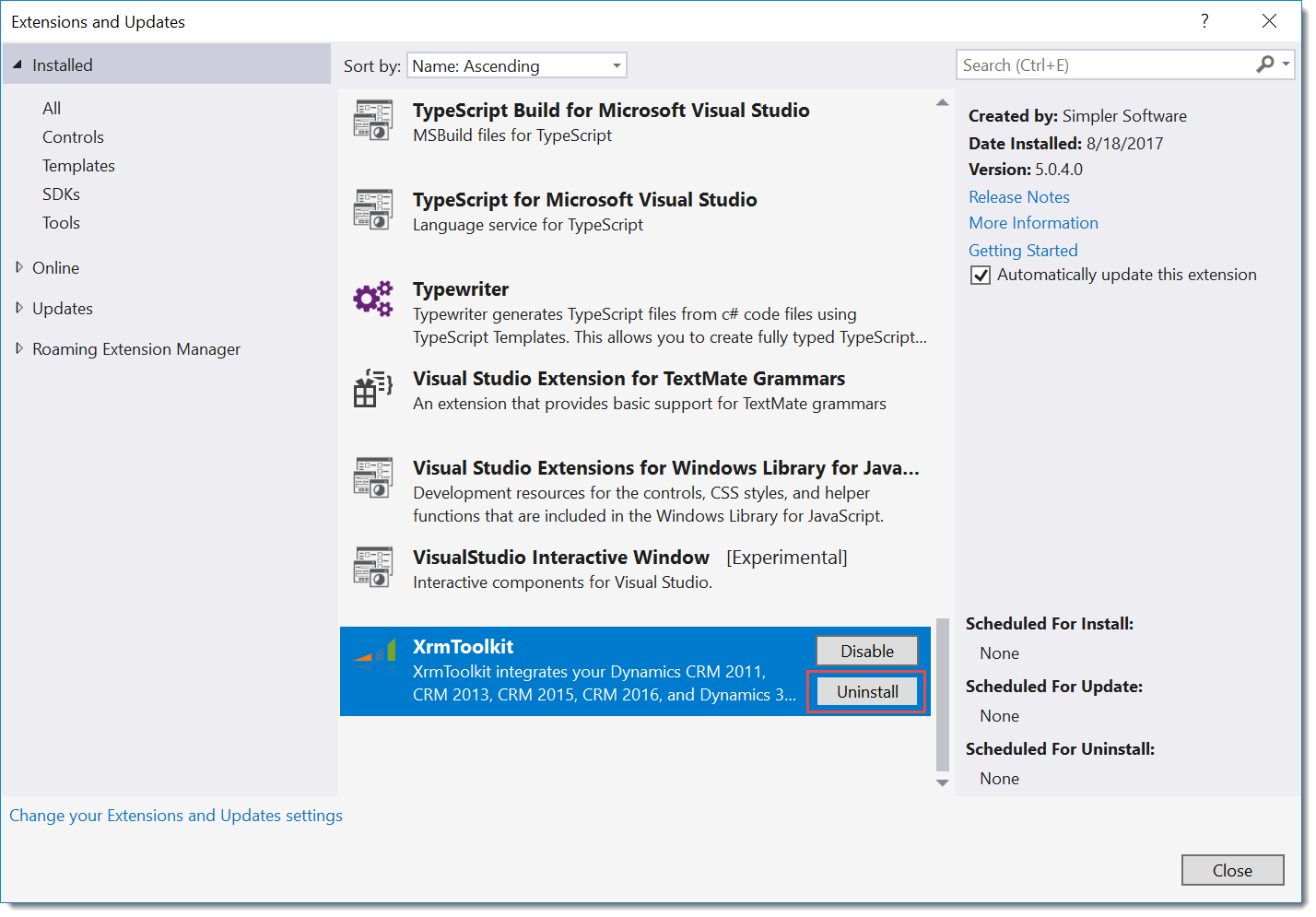1316x917 pixels.
Task: Select the VisualStudio Interactive Window entry
Action: click(x=561, y=557)
